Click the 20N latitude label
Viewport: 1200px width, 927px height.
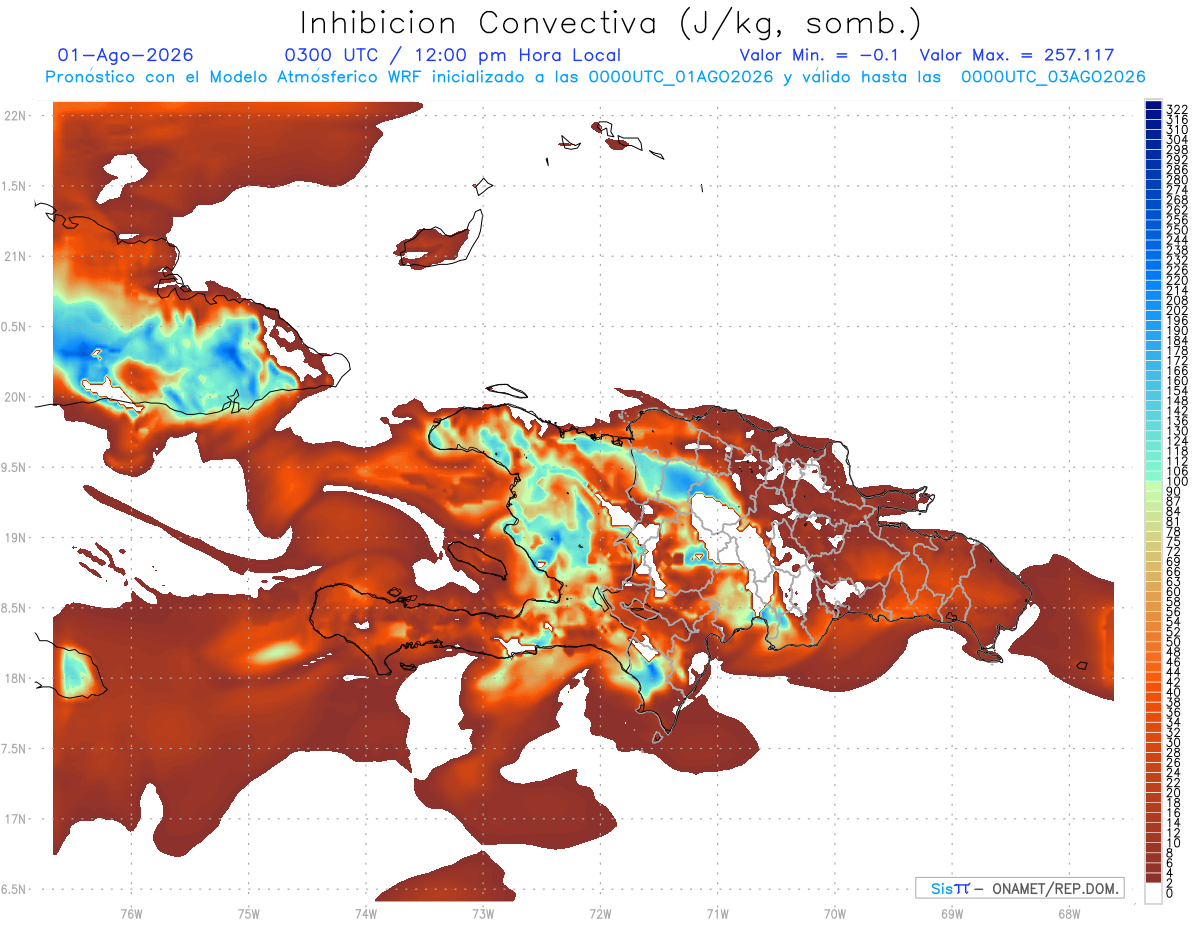(13, 397)
